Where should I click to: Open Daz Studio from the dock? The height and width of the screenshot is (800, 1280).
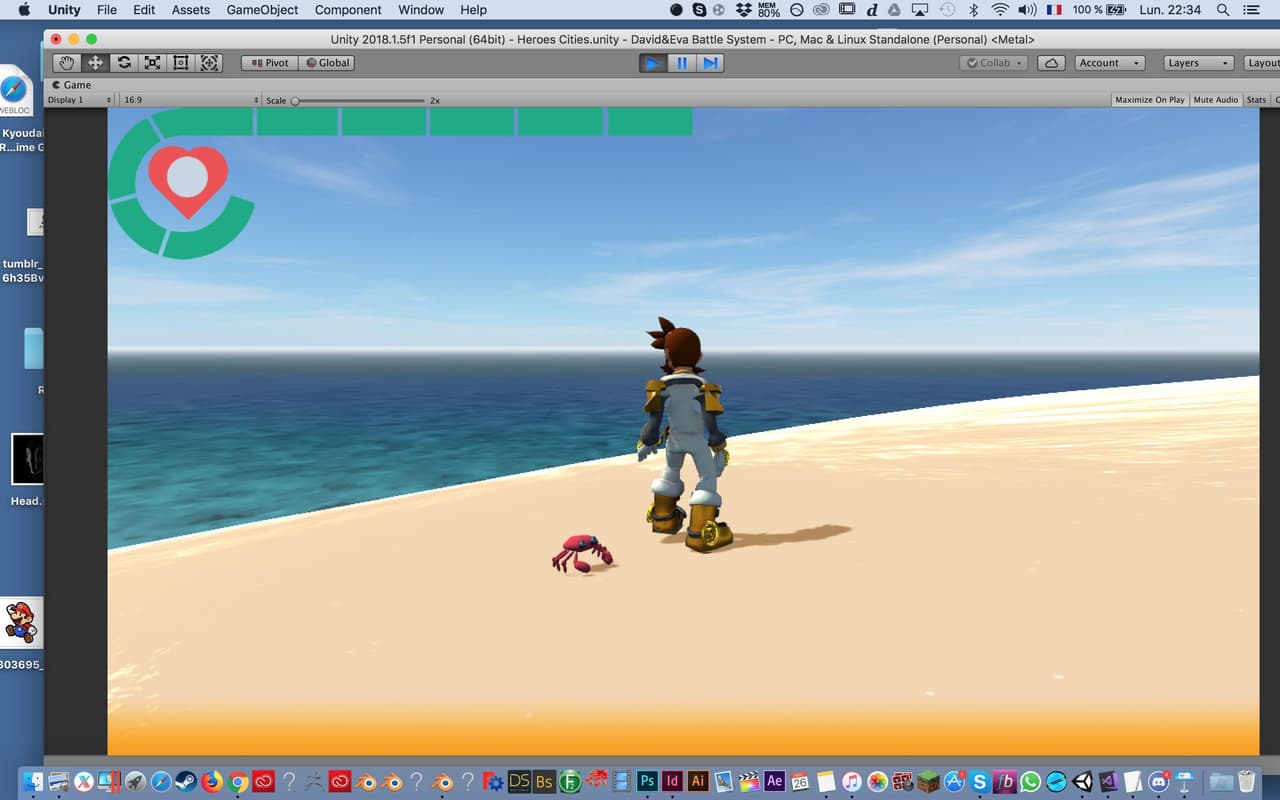[x=519, y=781]
